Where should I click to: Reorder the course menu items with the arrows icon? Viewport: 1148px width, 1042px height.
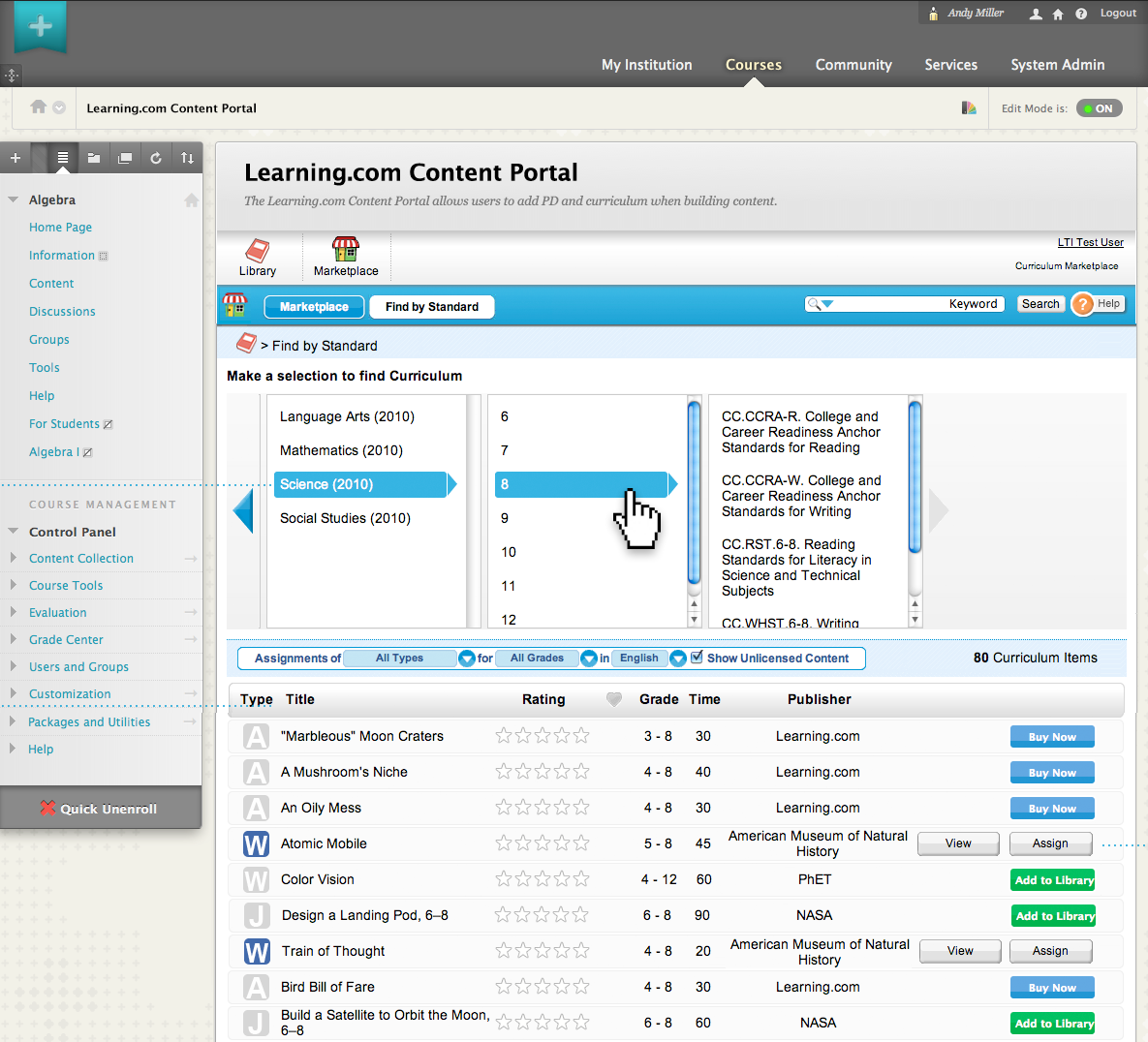[x=187, y=158]
